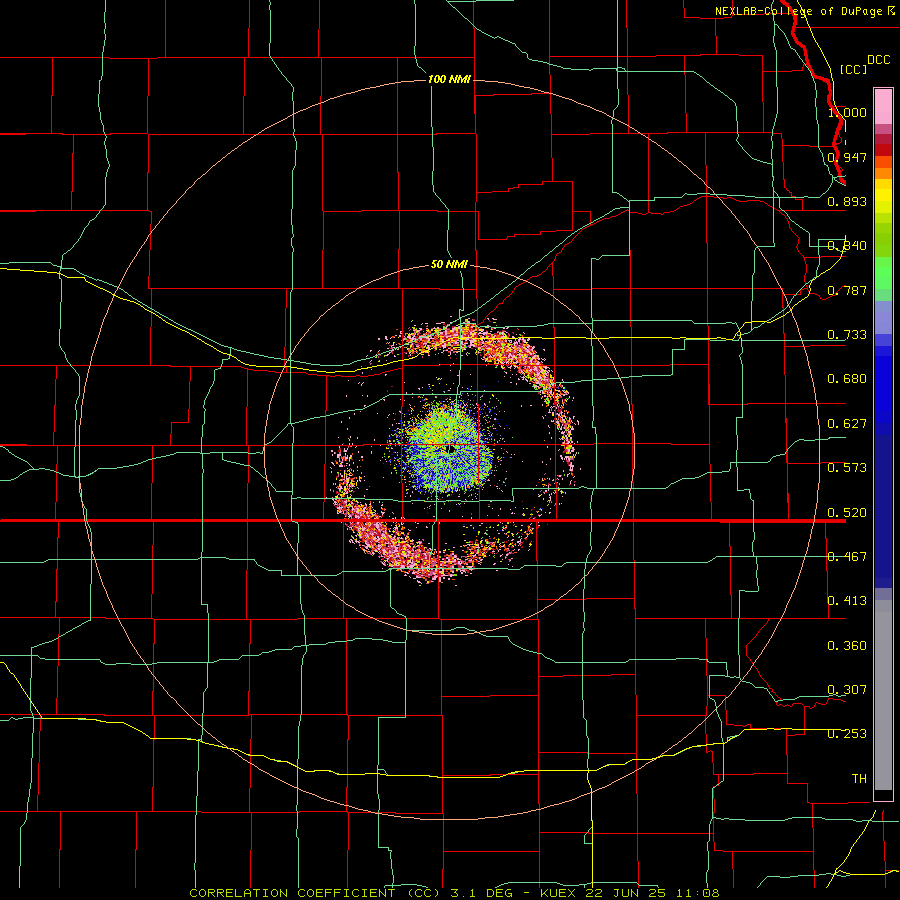Click the 0.520 scale value

click(847, 513)
